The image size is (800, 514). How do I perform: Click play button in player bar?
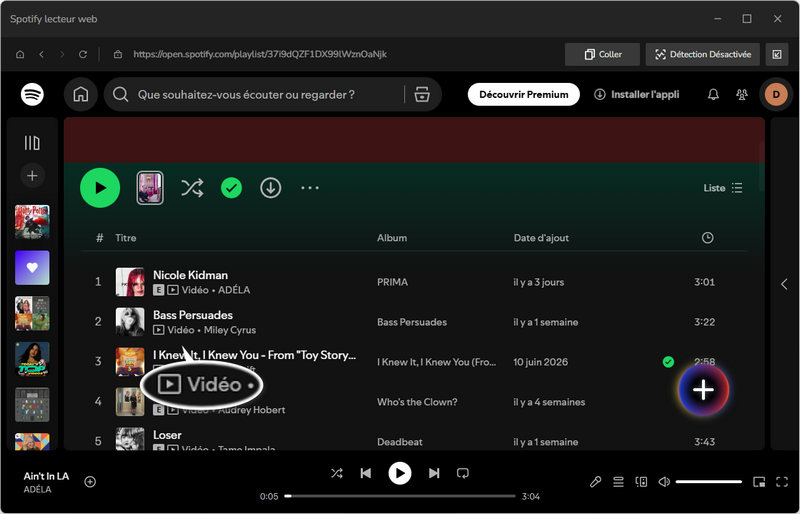click(399, 473)
